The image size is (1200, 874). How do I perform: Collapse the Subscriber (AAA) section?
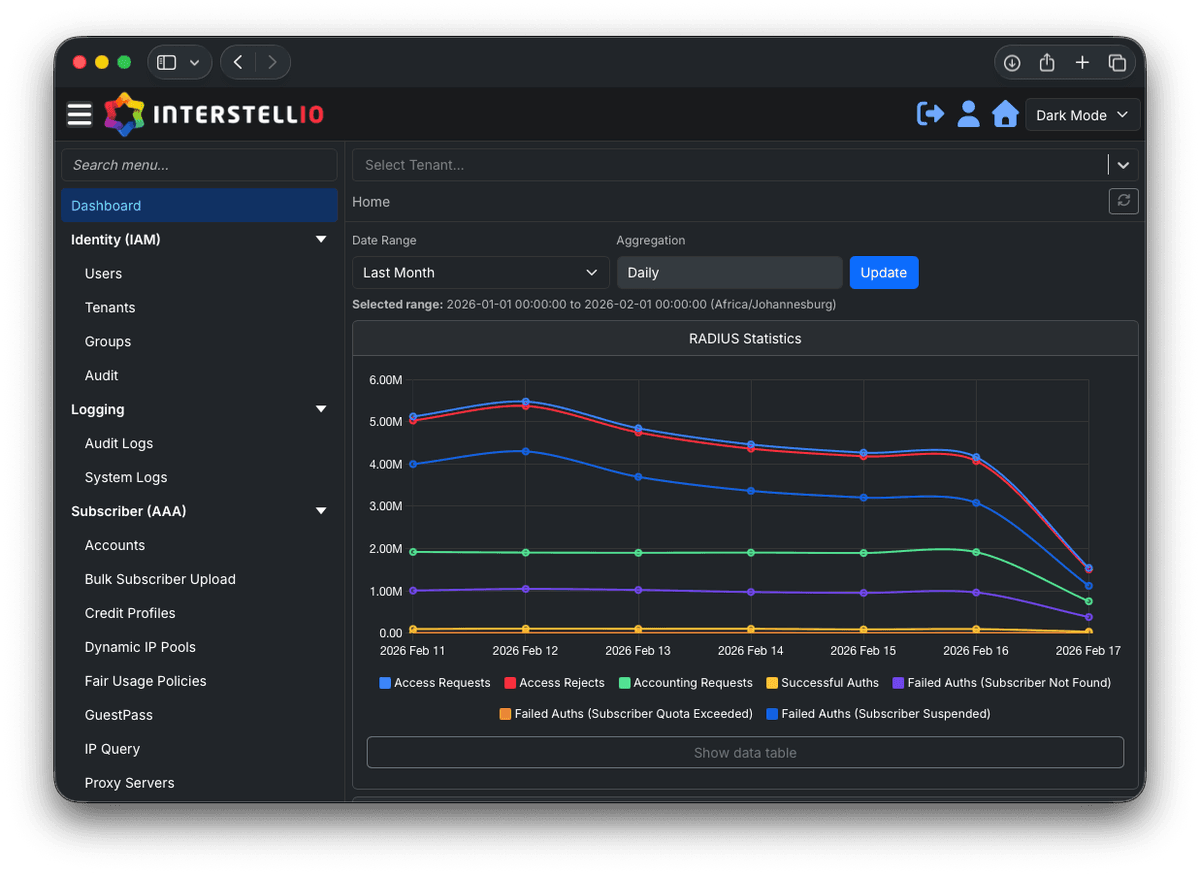(320, 511)
